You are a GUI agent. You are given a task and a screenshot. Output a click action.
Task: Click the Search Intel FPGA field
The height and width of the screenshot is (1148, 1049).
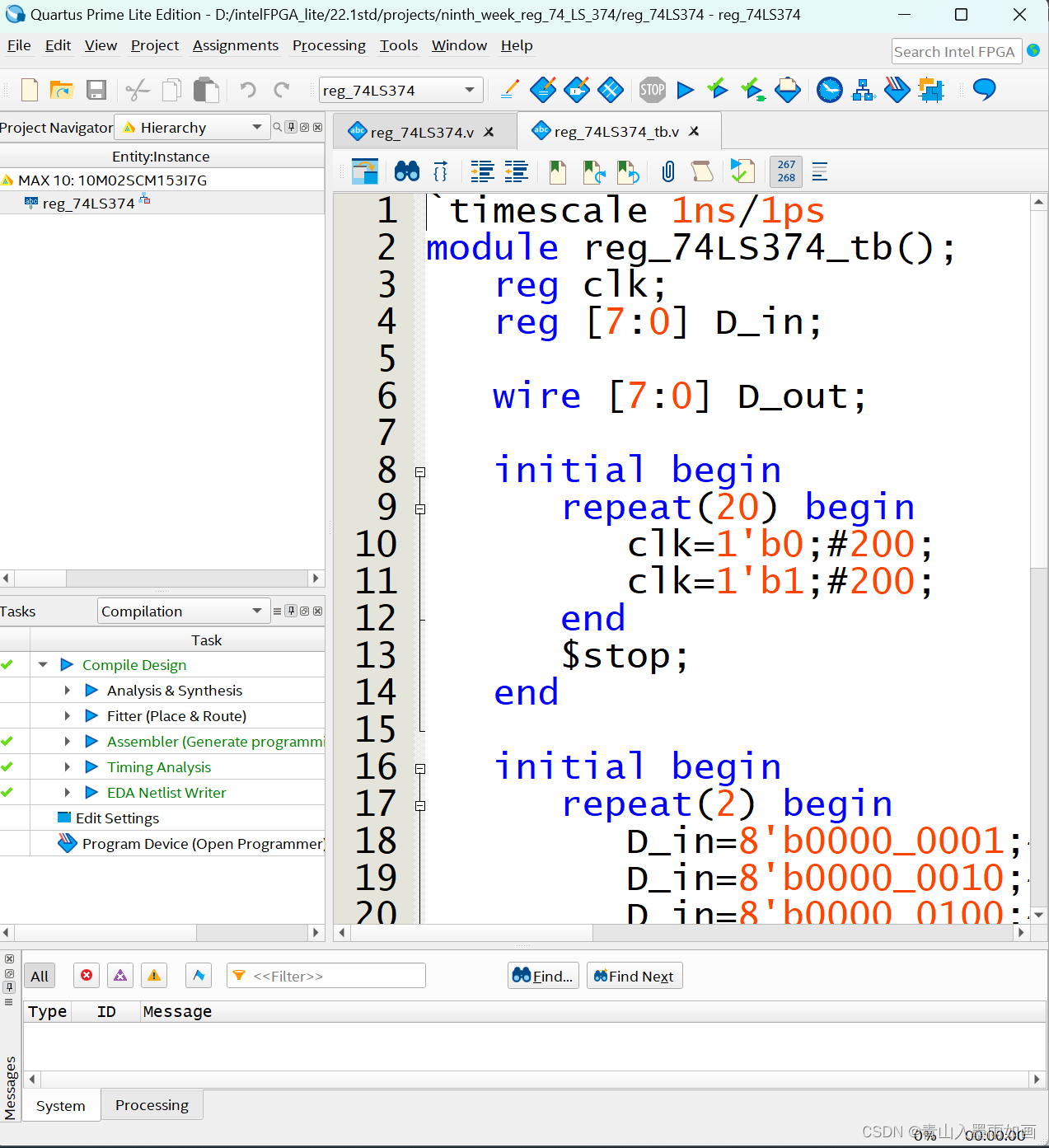point(956,51)
